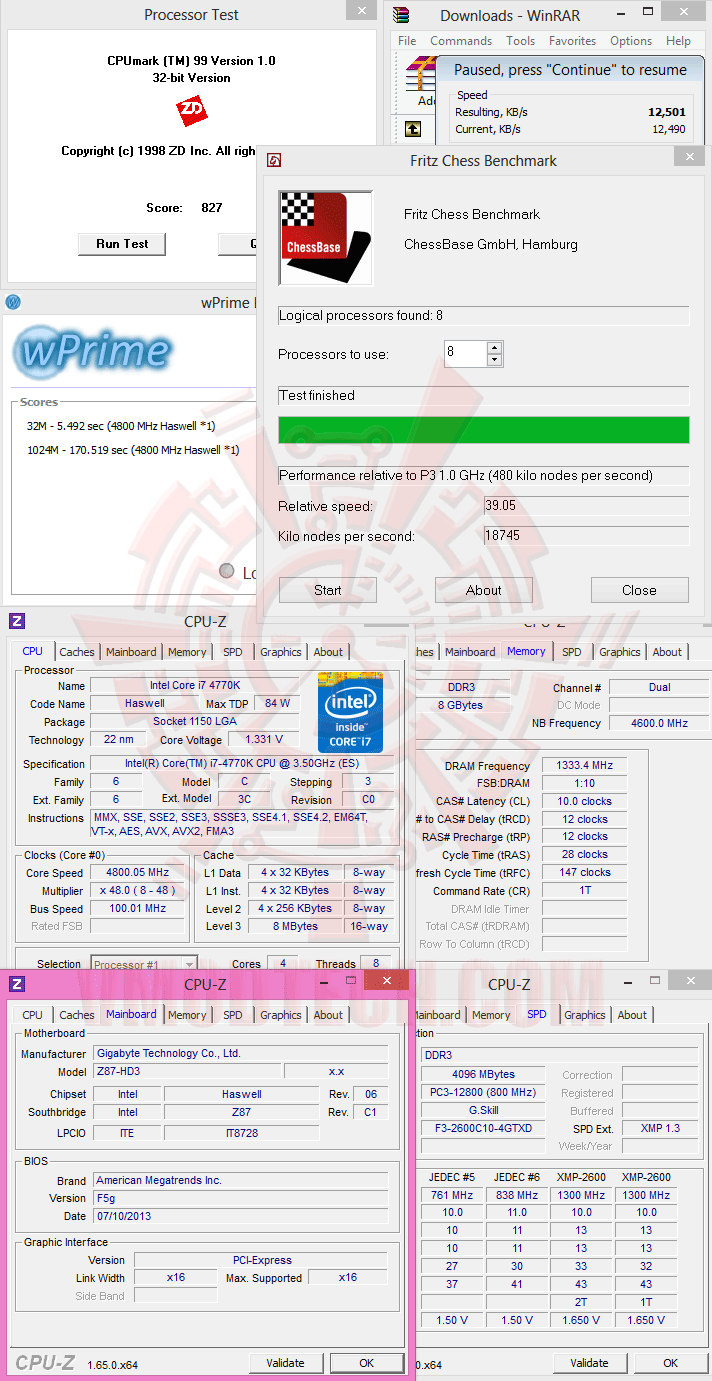Click the wPrime logo banner
The width and height of the screenshot is (712, 1381).
(x=92, y=352)
